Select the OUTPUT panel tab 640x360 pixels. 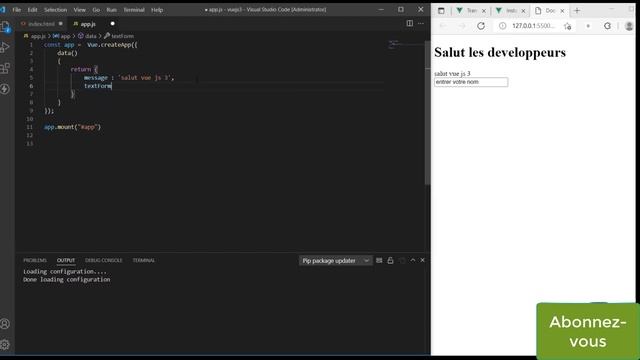click(x=66, y=260)
